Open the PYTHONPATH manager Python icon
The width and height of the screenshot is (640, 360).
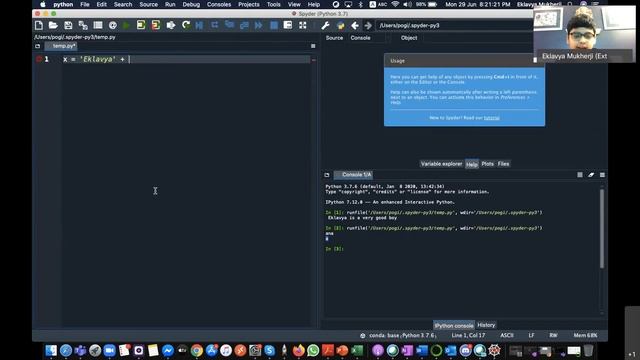pos(340,25)
